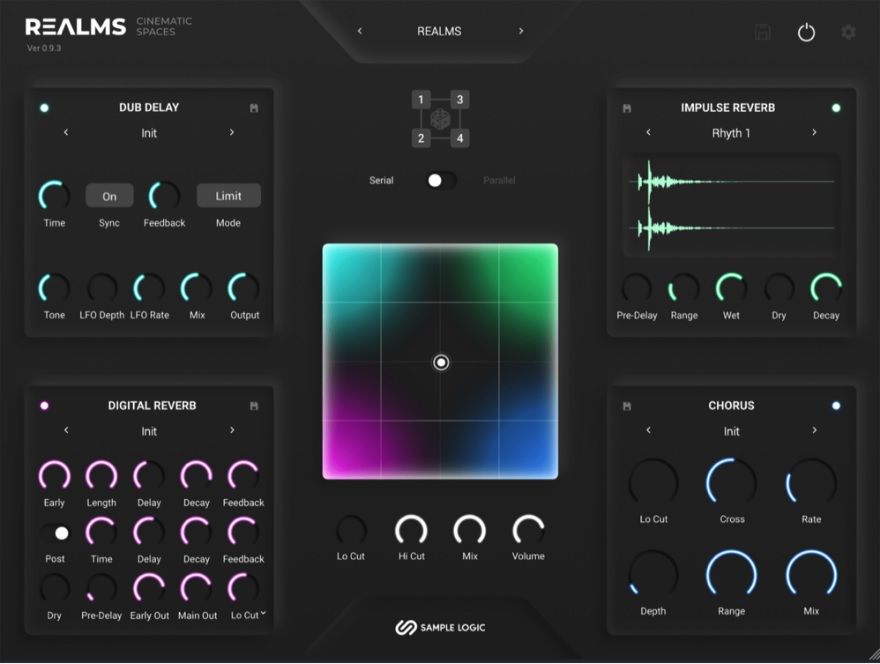The height and width of the screenshot is (664, 880).
Task: Click the version text Ver 0.9.3
Action: tap(44, 48)
